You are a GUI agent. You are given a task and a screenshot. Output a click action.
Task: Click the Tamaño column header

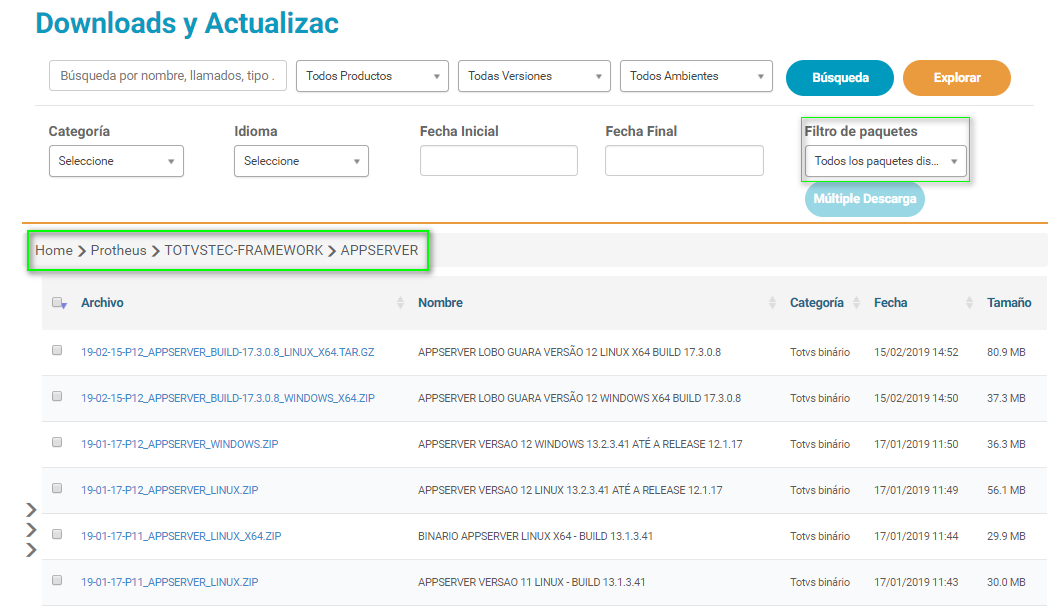point(1009,303)
